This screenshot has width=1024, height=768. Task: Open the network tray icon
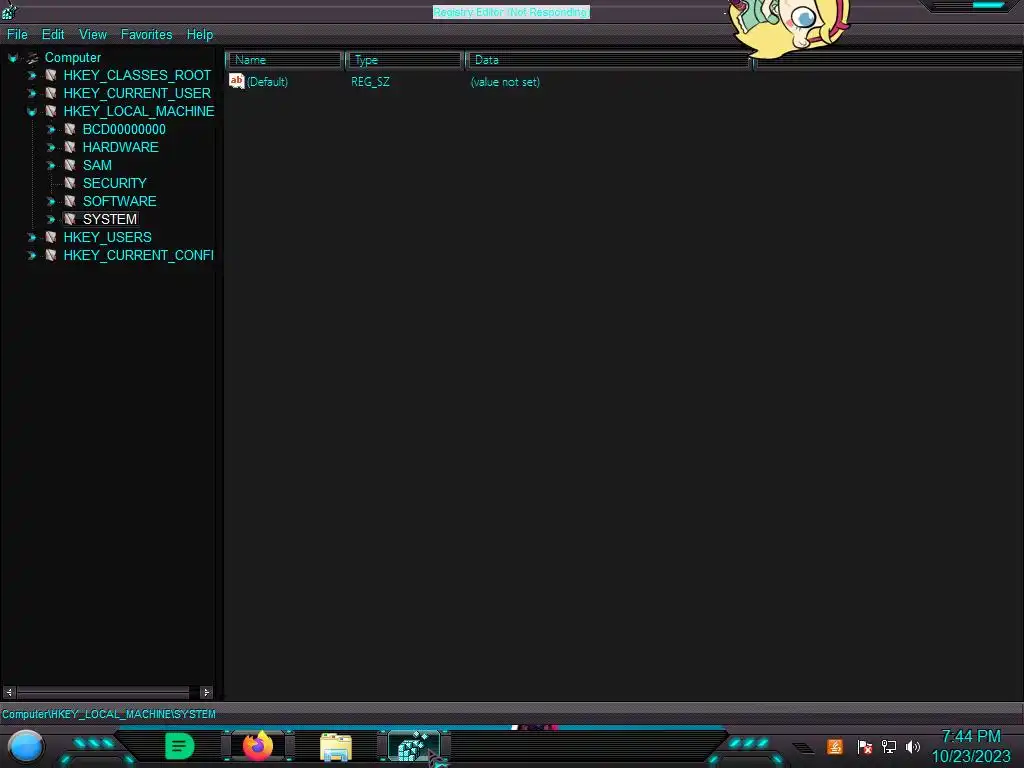[x=889, y=746]
